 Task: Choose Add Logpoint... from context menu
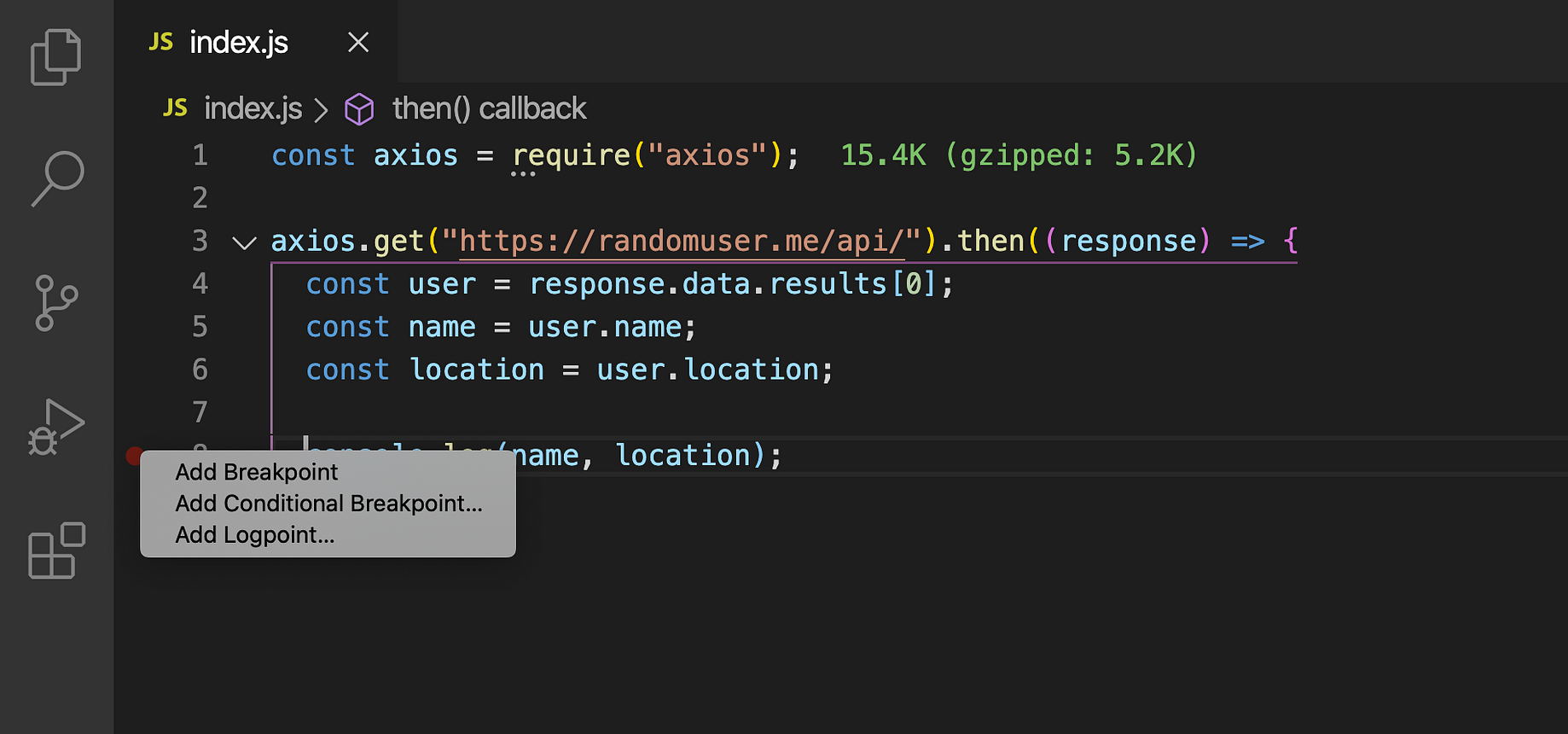tap(254, 535)
